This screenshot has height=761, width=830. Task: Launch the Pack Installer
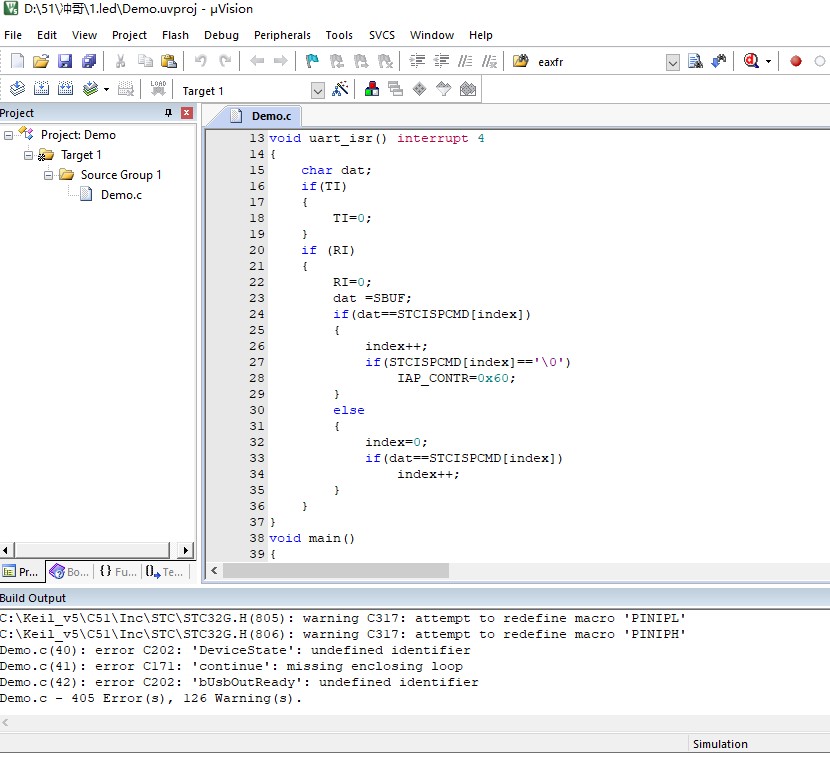[x=468, y=88]
